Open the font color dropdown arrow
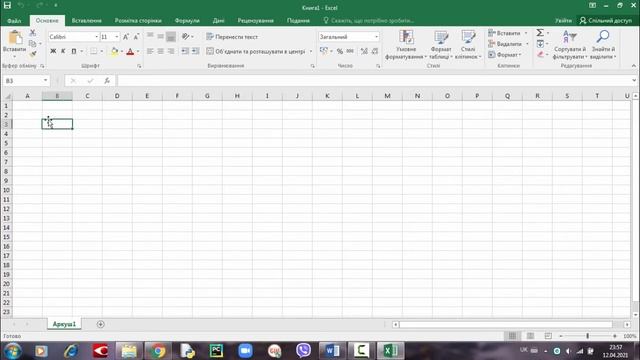The image size is (640, 360). click(x=138, y=51)
